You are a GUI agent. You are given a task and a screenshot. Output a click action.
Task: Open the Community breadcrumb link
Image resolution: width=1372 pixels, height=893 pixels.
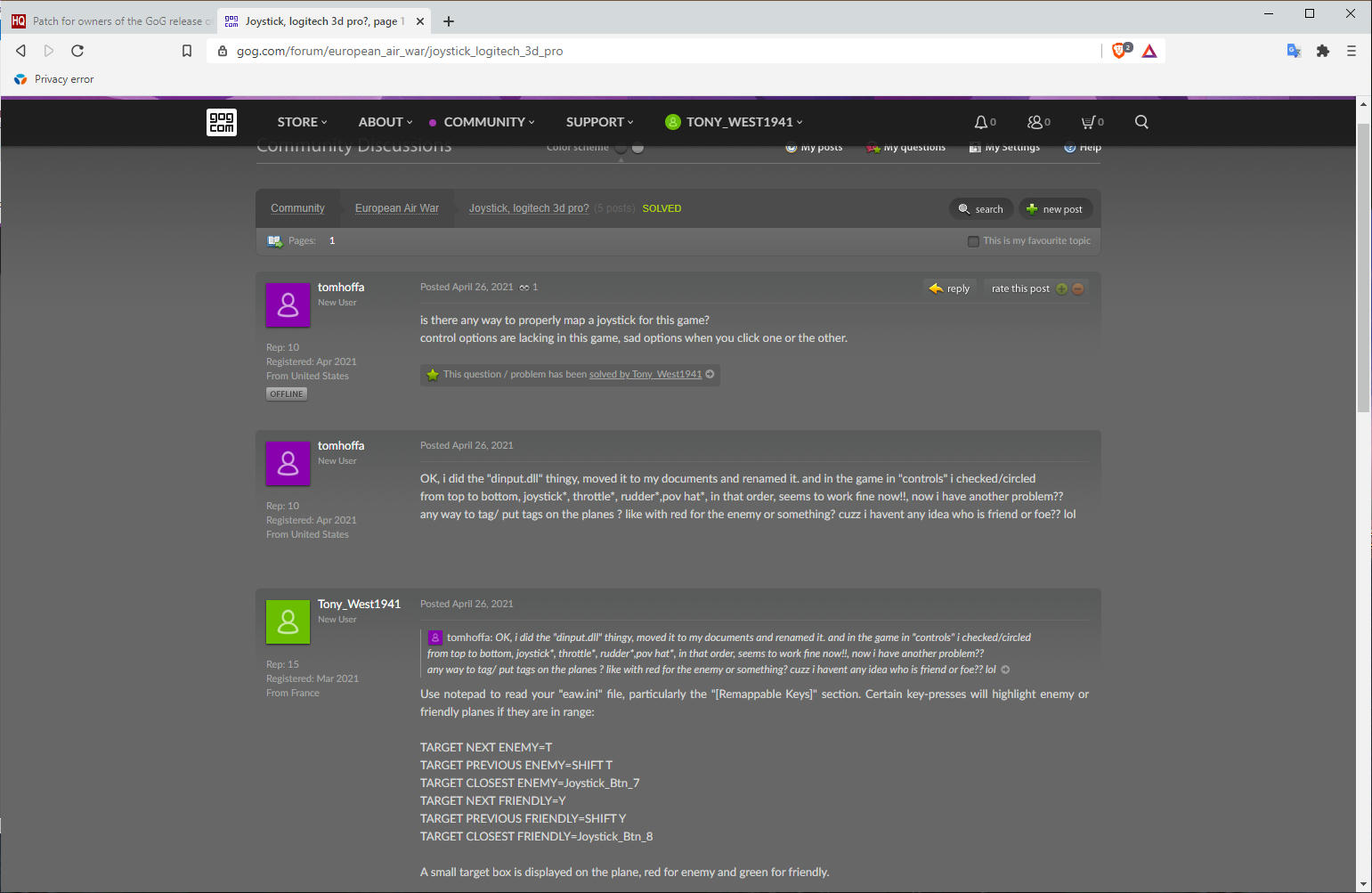click(297, 208)
